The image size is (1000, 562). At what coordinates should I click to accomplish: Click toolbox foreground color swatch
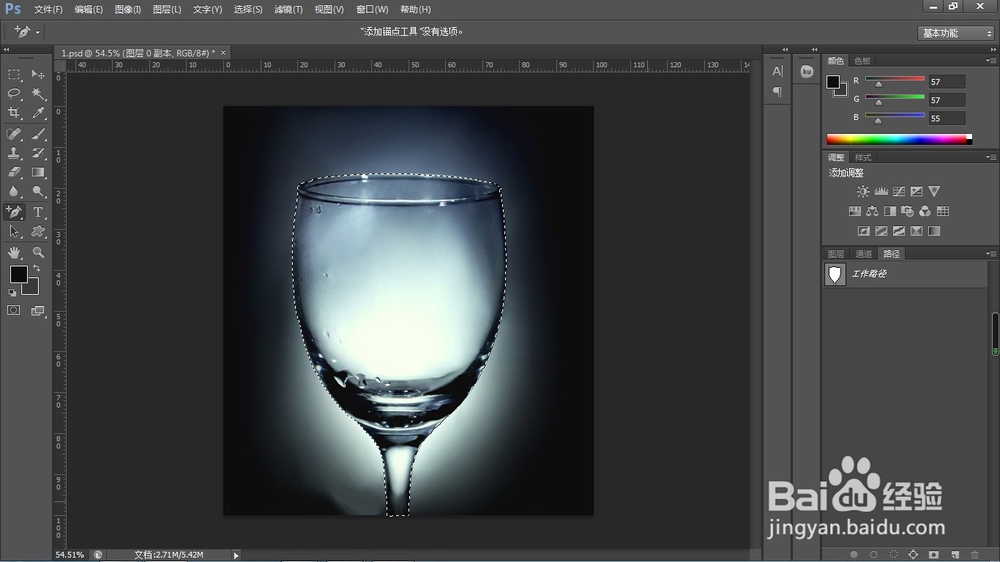[18, 274]
